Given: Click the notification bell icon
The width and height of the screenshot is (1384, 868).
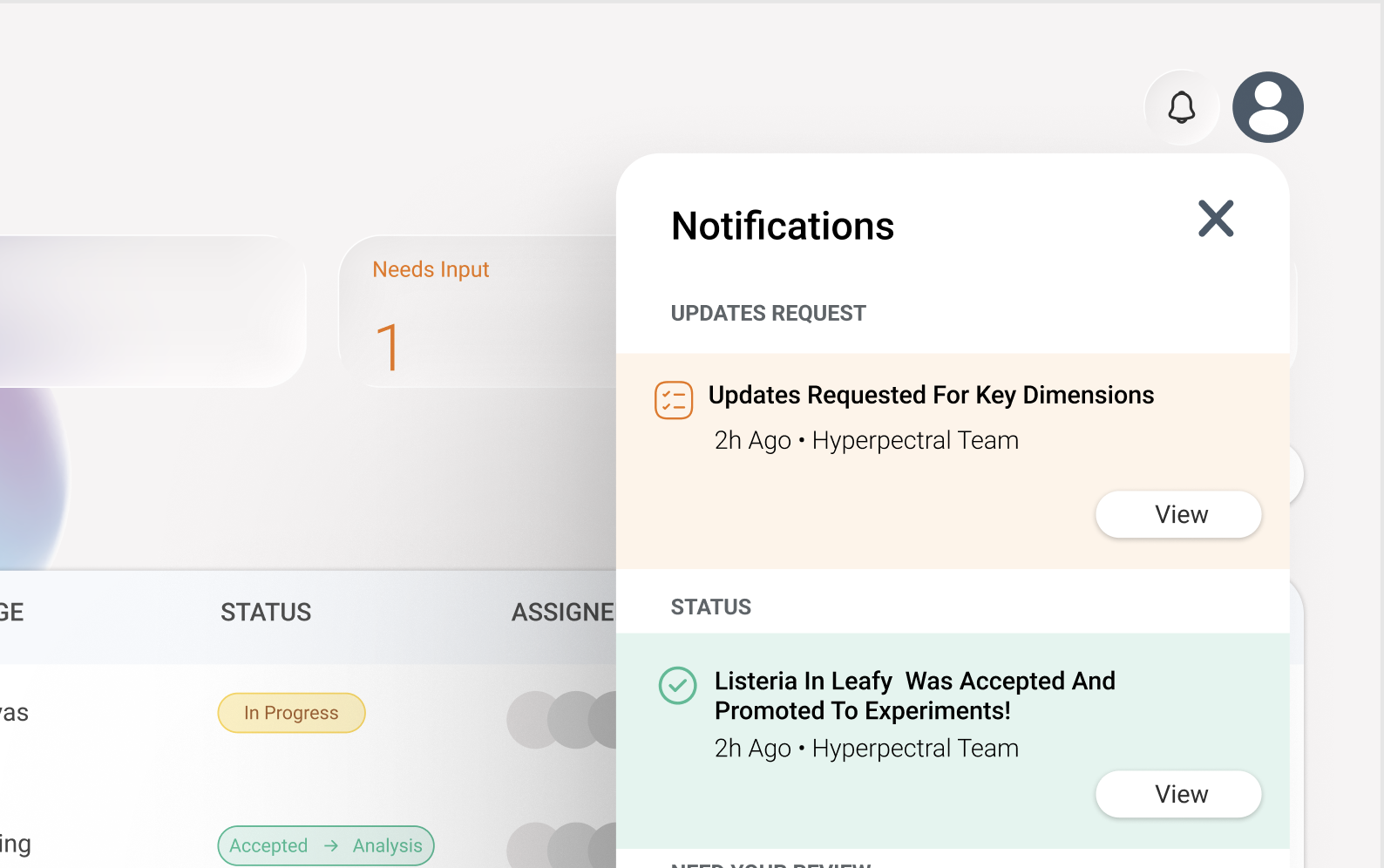Looking at the screenshot, I should click(1181, 108).
